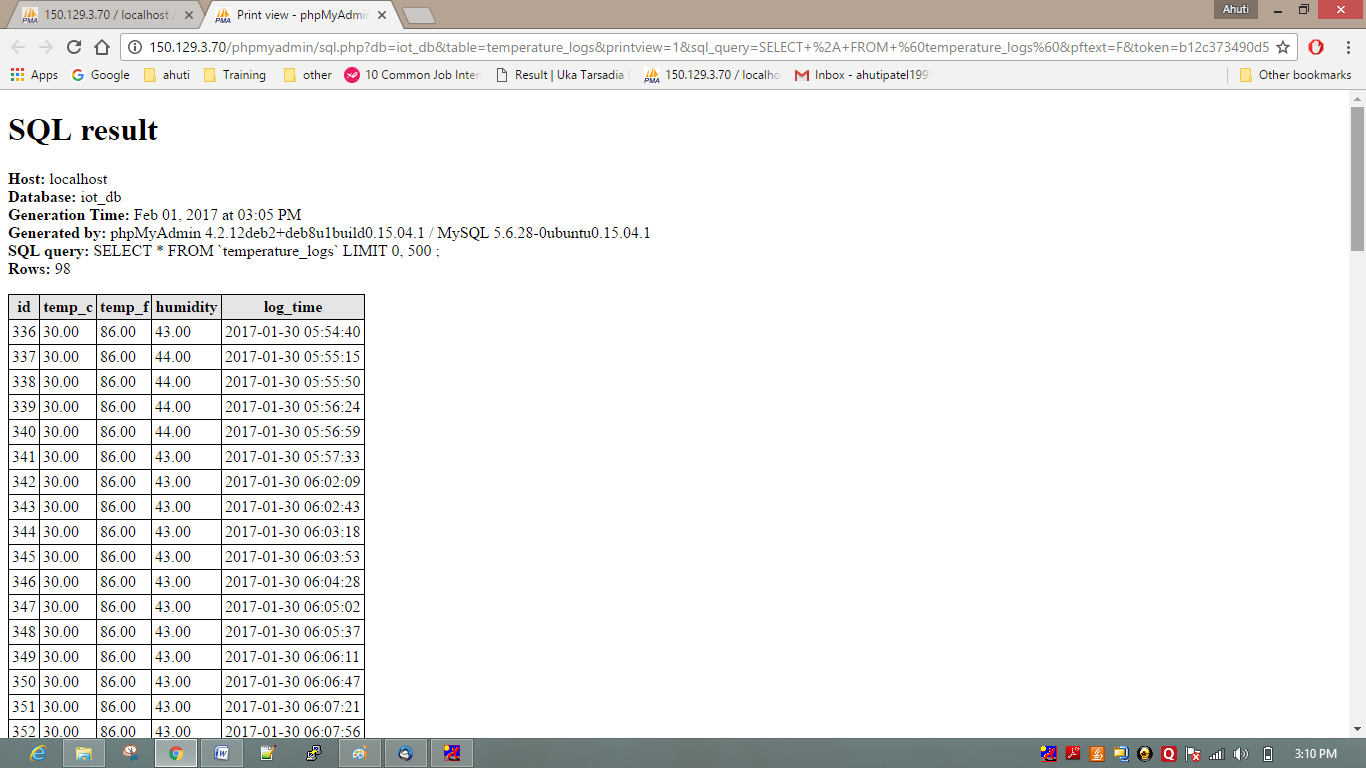Screen dimensions: 1366x768
Task: Open a new browser tab
Action: tap(418, 15)
